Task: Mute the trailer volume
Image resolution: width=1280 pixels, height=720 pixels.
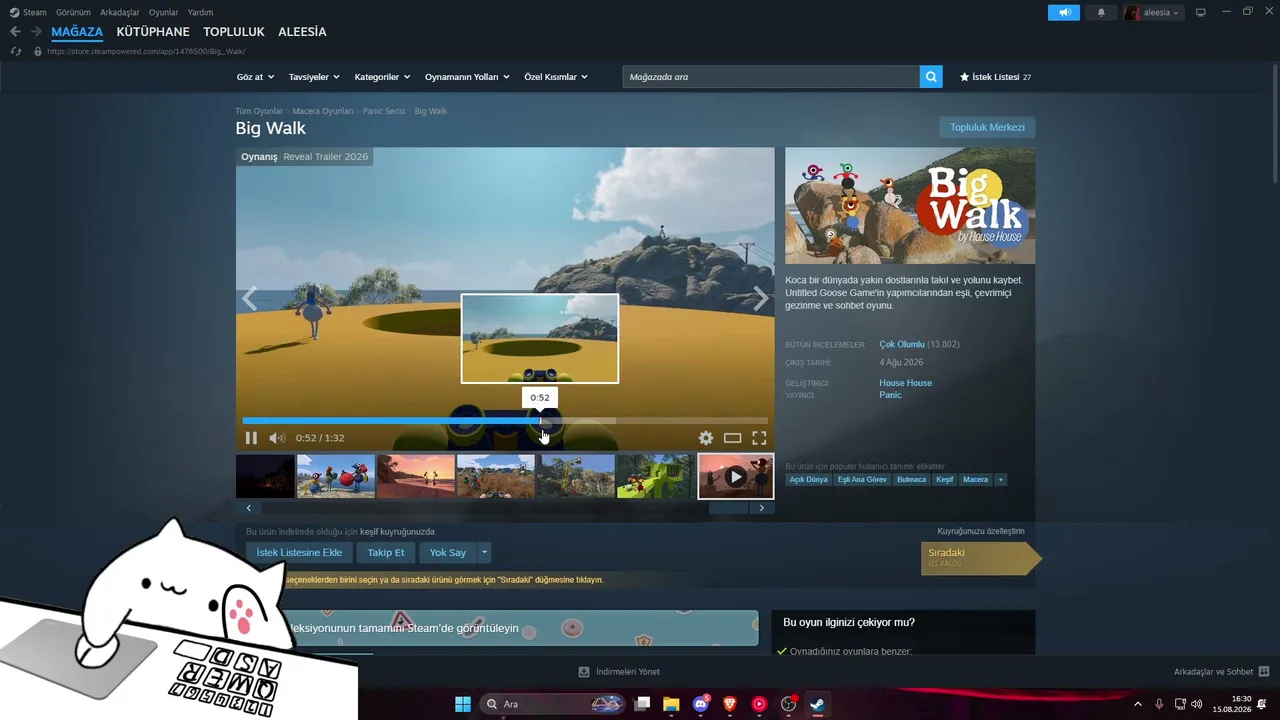Action: [x=277, y=438]
